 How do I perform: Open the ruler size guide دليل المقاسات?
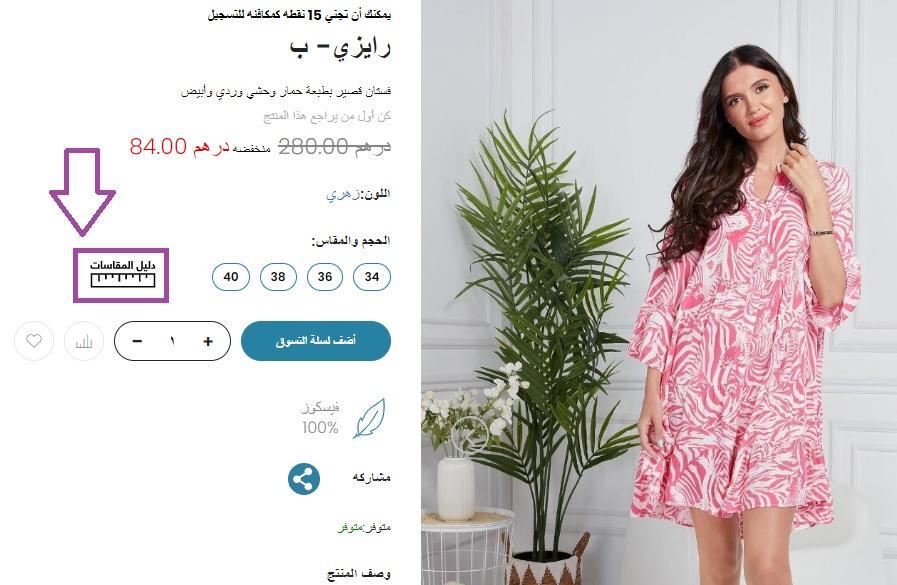122,274
